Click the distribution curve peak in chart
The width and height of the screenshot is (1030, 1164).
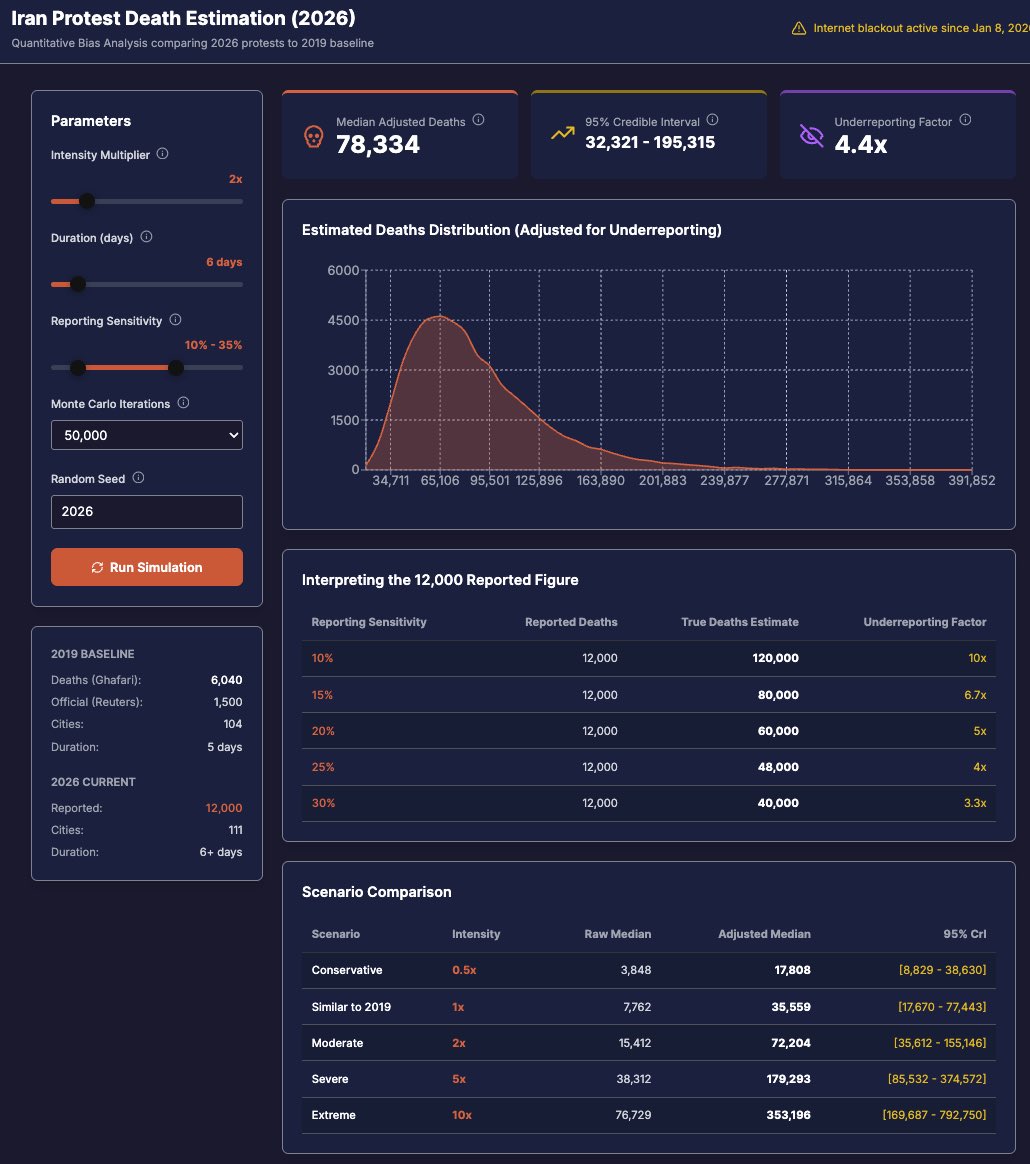(x=440, y=317)
